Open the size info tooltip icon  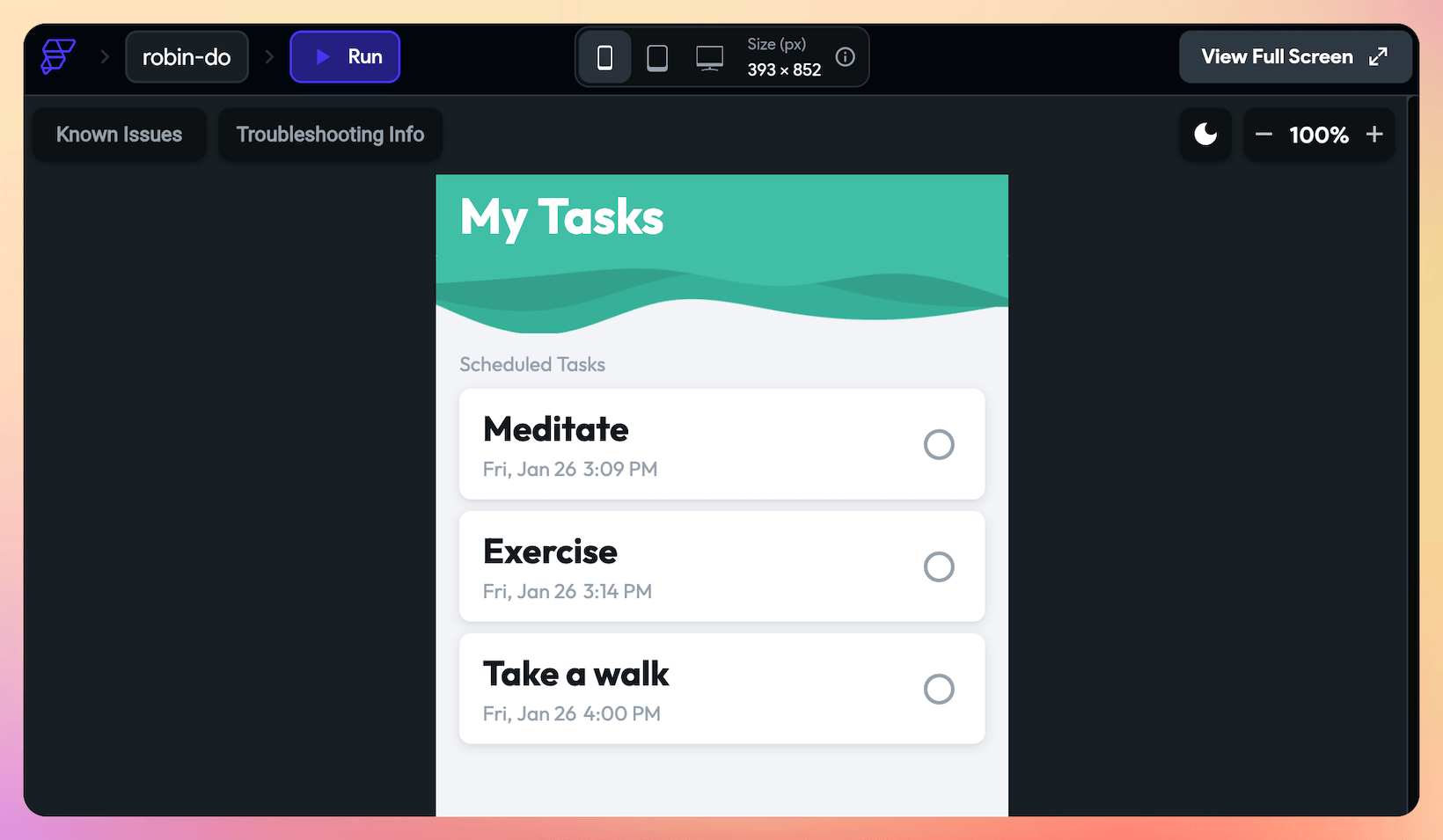pos(845,56)
